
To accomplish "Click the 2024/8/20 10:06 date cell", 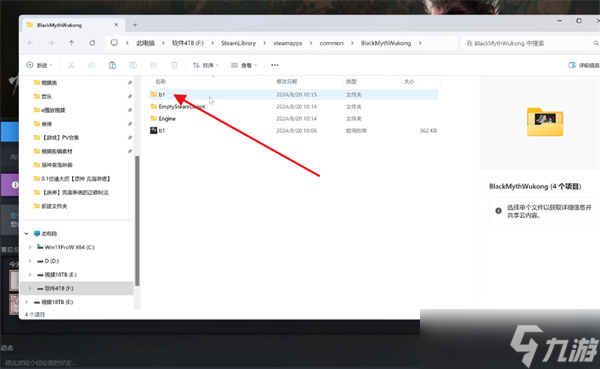I will point(297,131).
